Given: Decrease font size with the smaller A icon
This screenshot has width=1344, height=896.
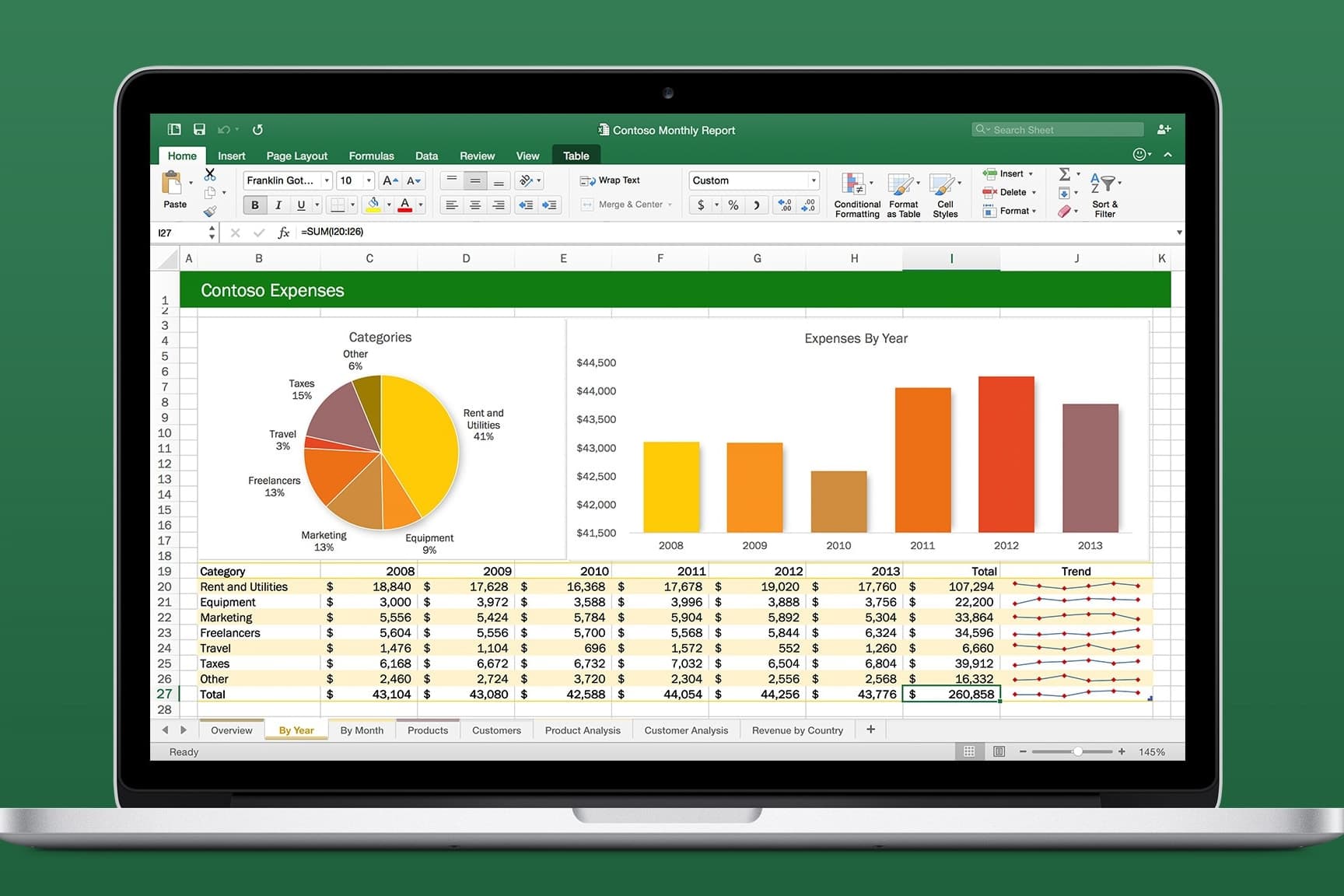Looking at the screenshot, I should pyautogui.click(x=414, y=180).
